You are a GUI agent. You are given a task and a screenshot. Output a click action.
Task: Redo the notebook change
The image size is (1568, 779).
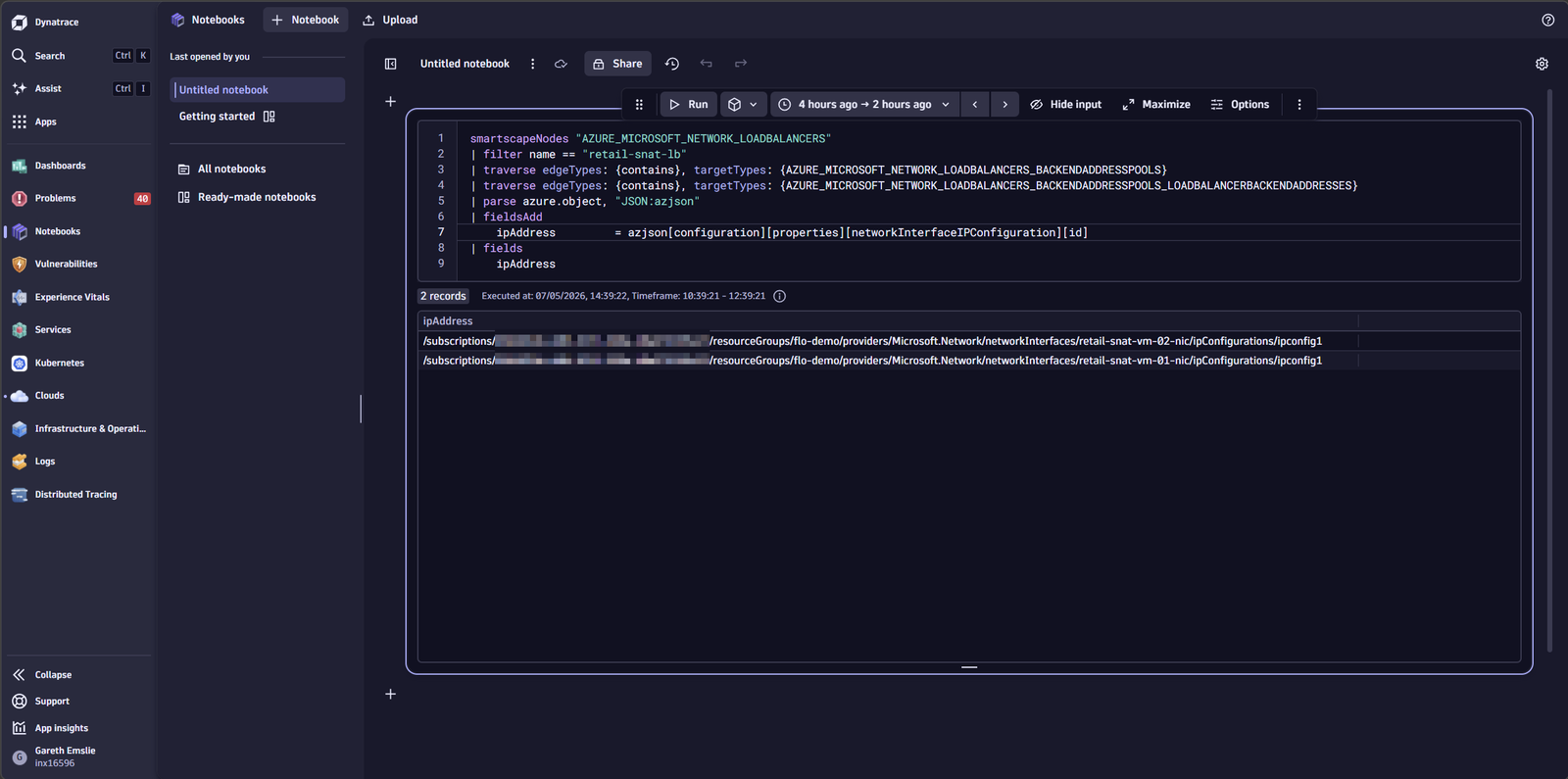741,64
